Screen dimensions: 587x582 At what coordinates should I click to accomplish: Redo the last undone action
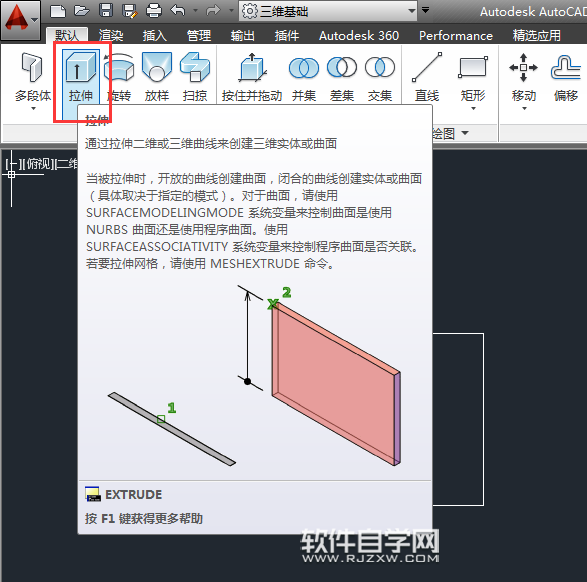[213, 11]
